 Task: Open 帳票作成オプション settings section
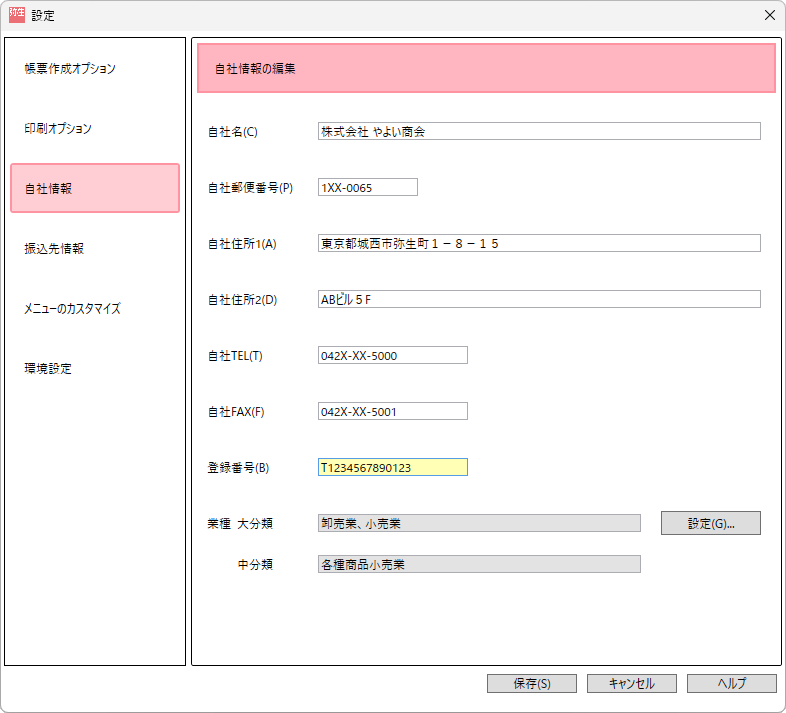pyautogui.click(x=70, y=69)
